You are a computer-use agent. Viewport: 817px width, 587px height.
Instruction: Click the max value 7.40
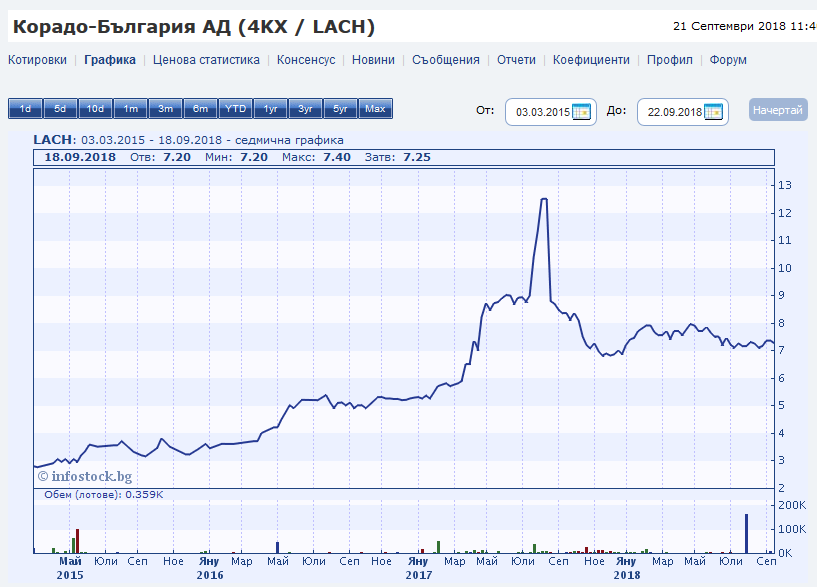click(x=337, y=157)
